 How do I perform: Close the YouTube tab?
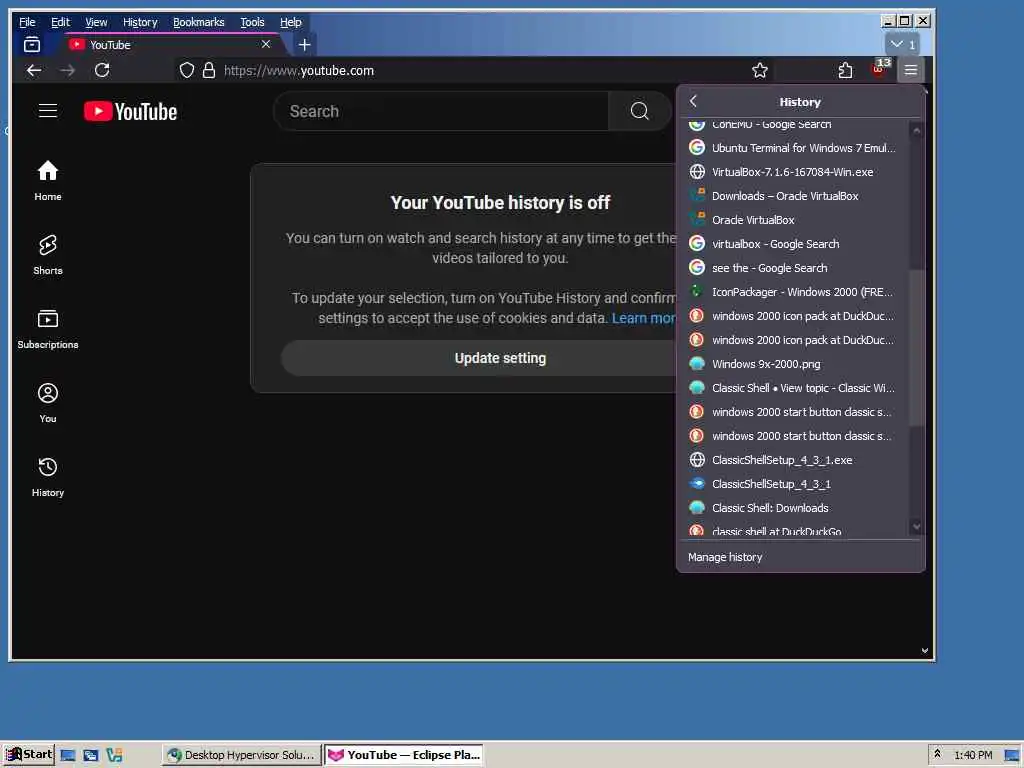point(266,44)
